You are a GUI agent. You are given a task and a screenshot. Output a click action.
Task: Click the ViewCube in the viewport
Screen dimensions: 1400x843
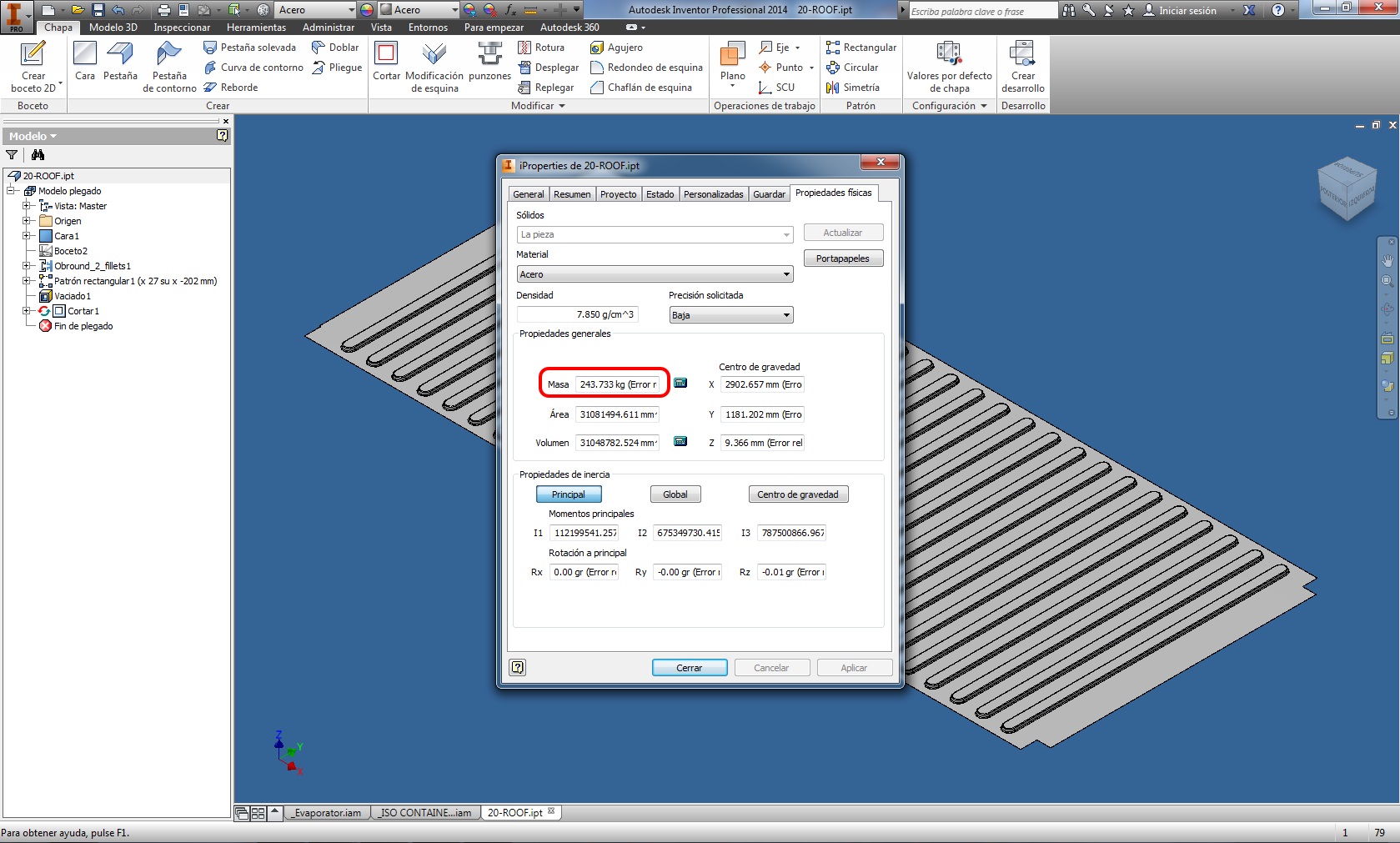click(1347, 189)
